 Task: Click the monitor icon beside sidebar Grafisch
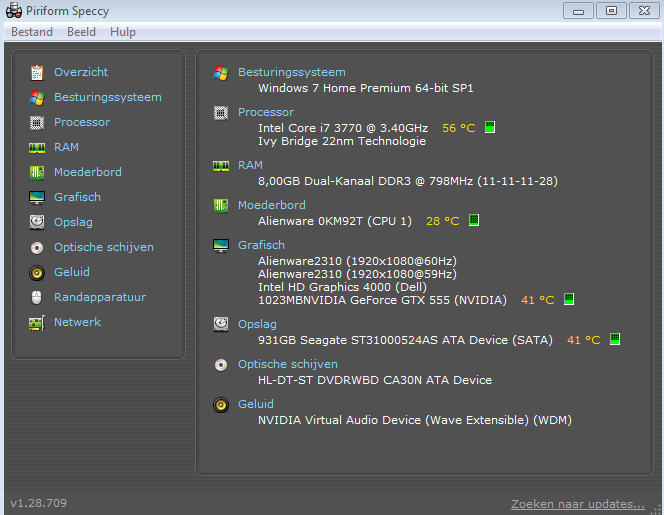[x=37, y=198]
